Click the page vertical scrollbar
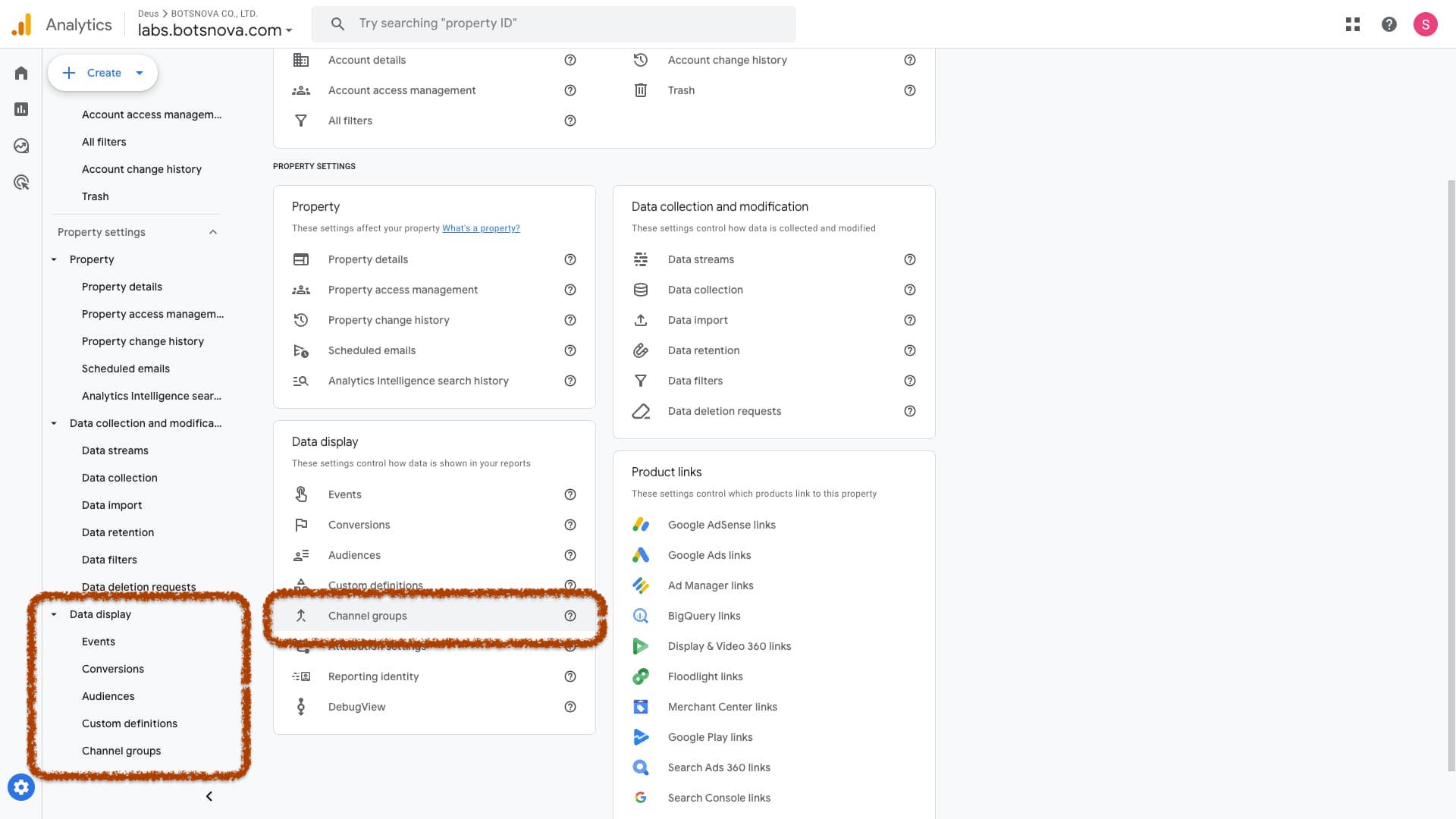 [1451, 476]
